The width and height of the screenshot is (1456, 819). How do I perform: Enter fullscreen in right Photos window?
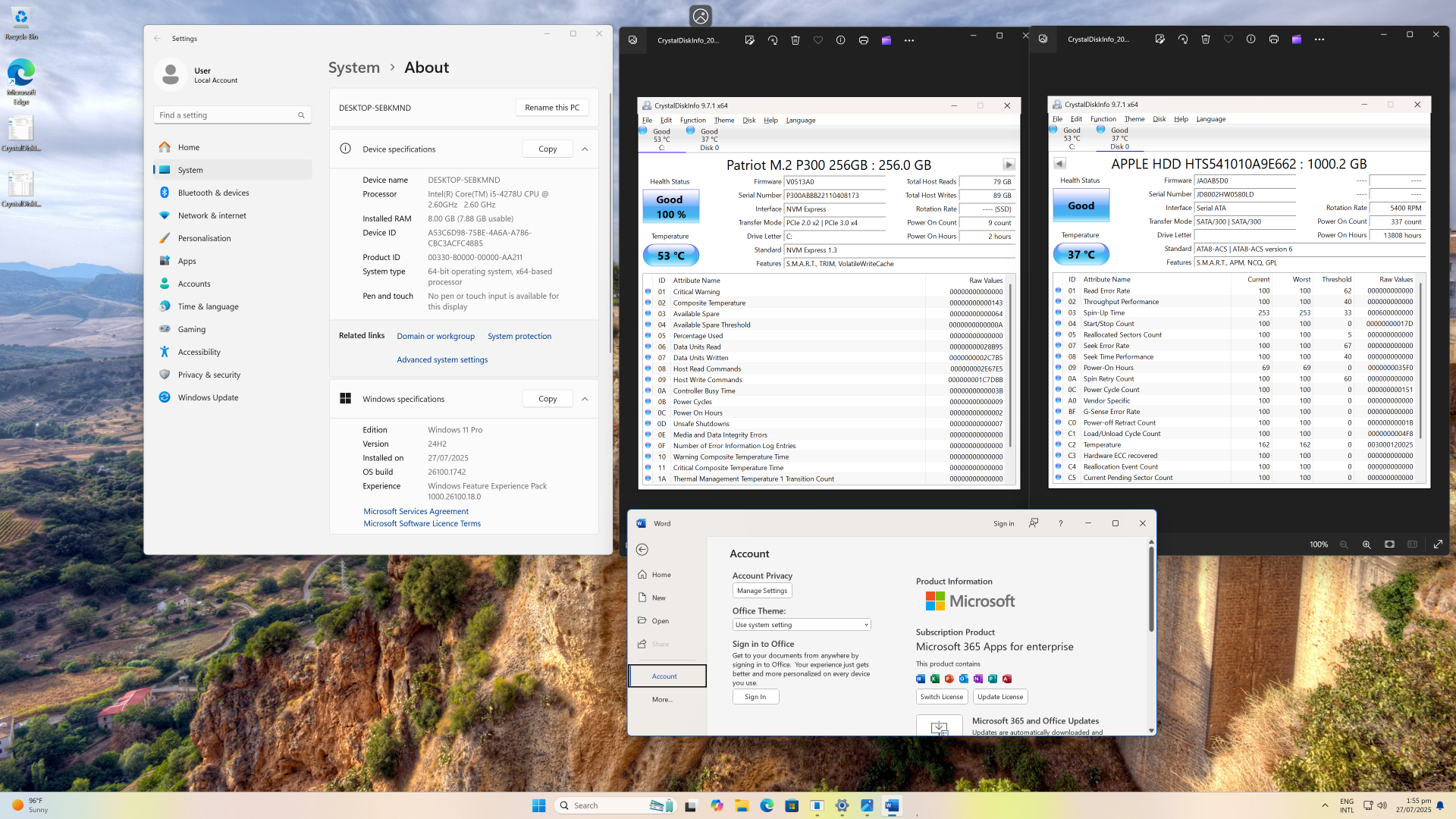(1438, 544)
